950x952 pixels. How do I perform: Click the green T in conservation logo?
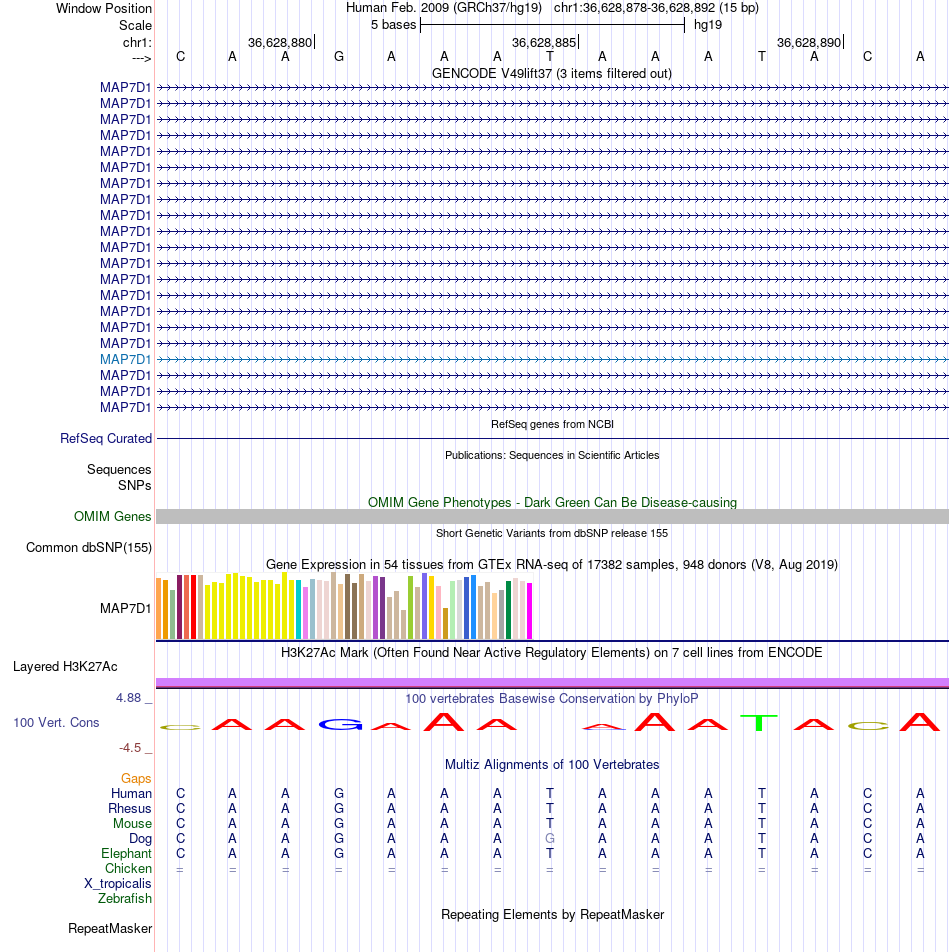(759, 722)
